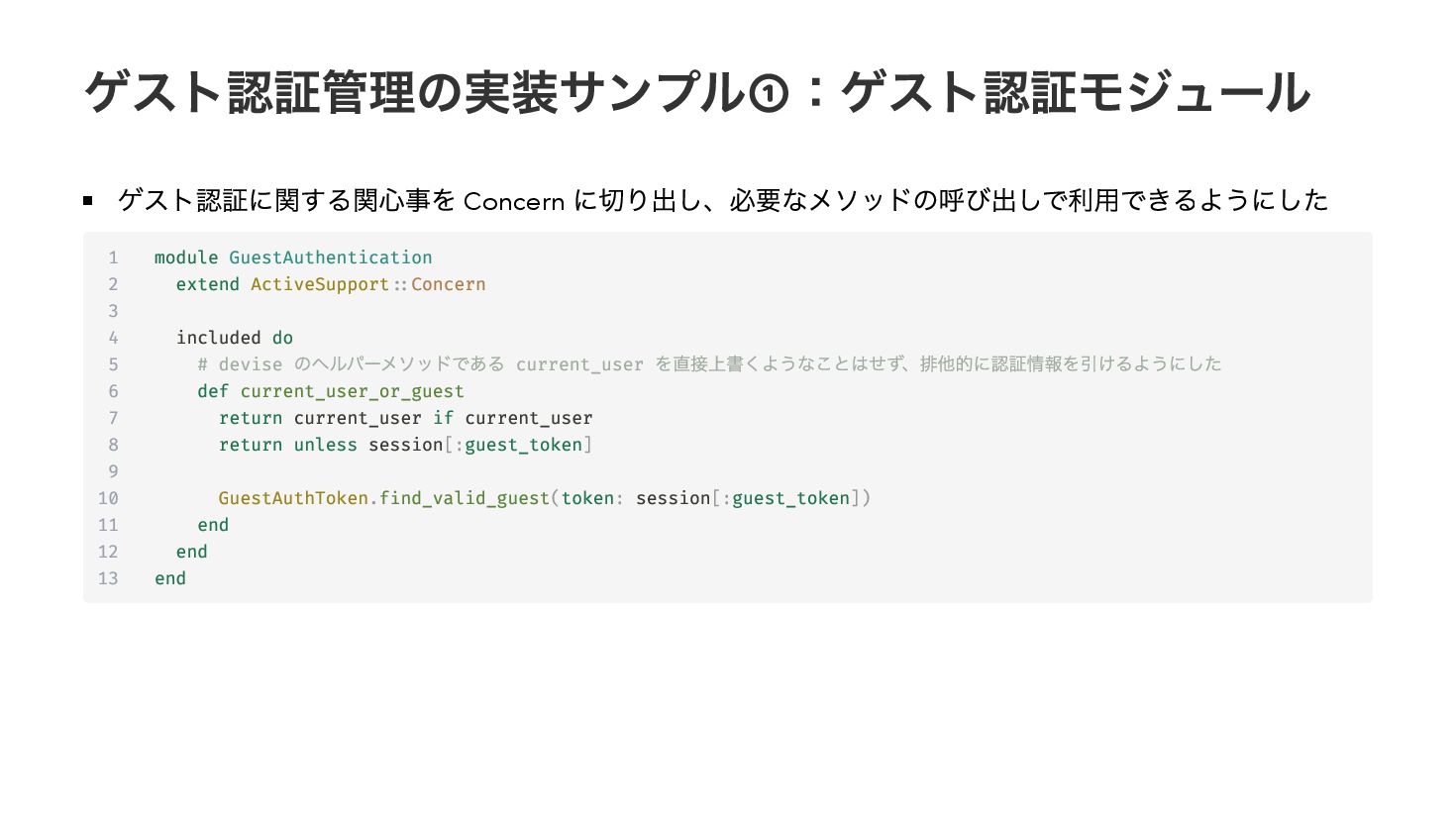
Task: Click the "extend" keyword on line 2
Action: [208, 284]
